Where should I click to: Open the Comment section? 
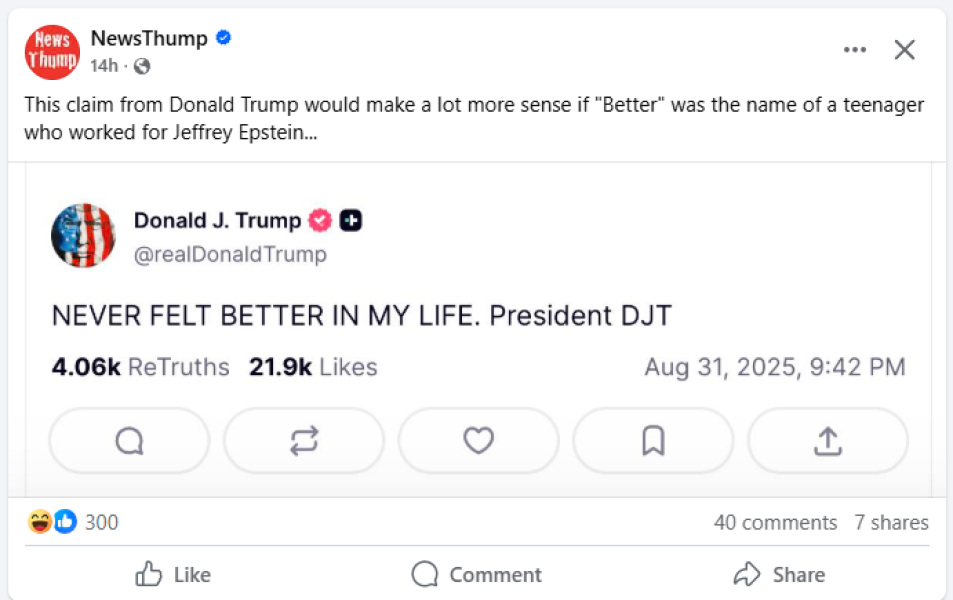(477, 575)
